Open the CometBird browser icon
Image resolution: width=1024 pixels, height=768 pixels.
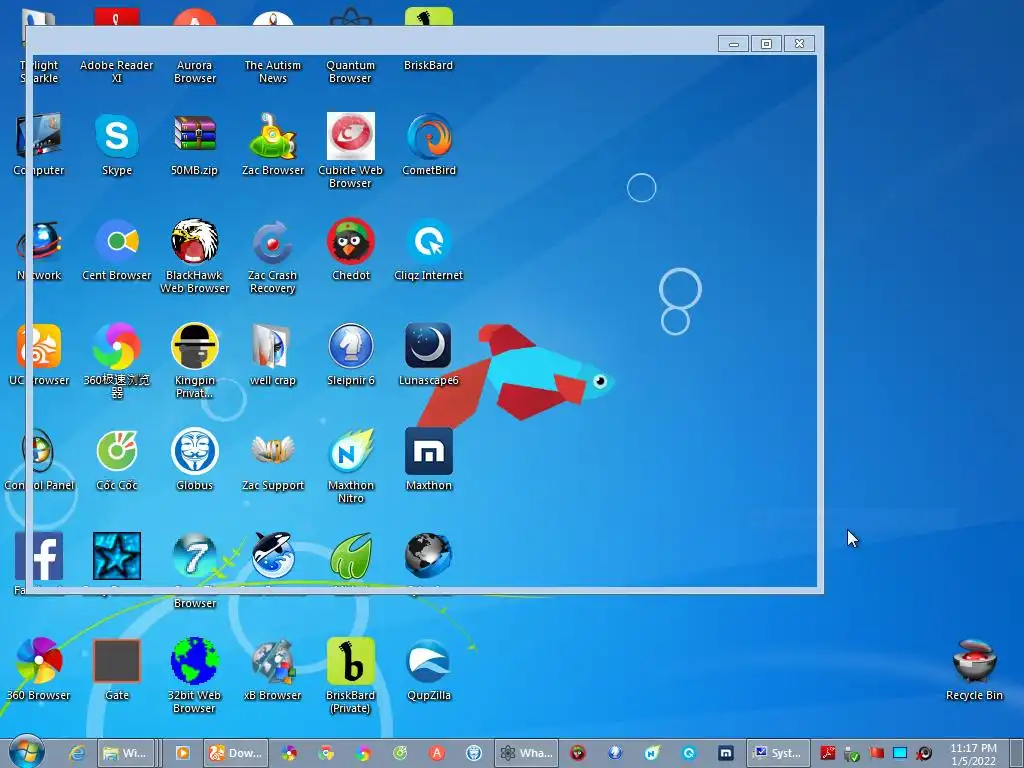click(428, 144)
